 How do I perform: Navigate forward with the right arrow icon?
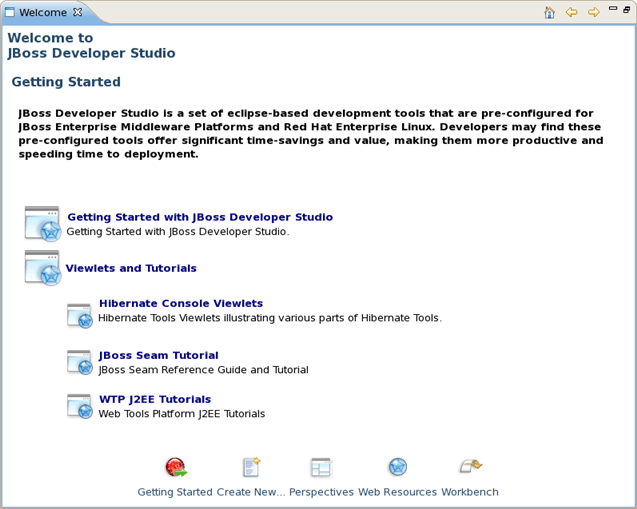pyautogui.click(x=594, y=13)
